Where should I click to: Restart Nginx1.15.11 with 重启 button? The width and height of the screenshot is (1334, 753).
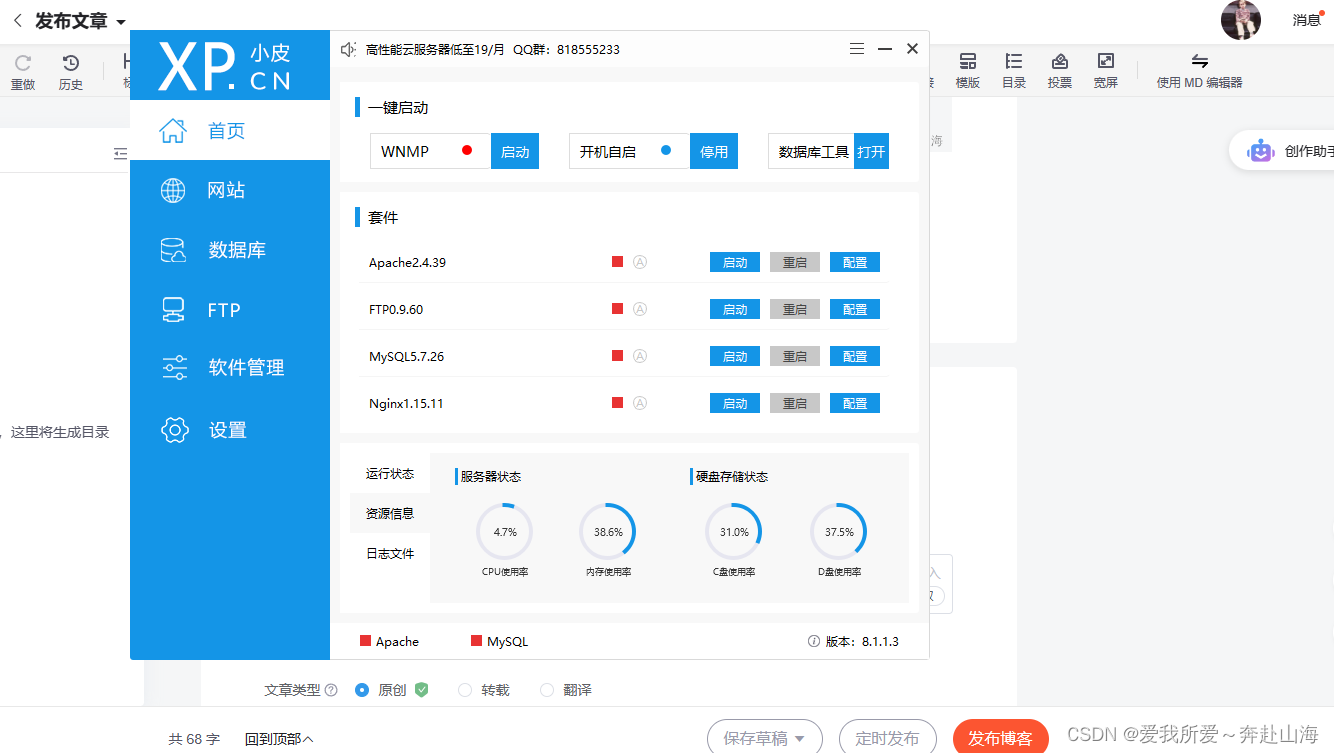click(795, 403)
